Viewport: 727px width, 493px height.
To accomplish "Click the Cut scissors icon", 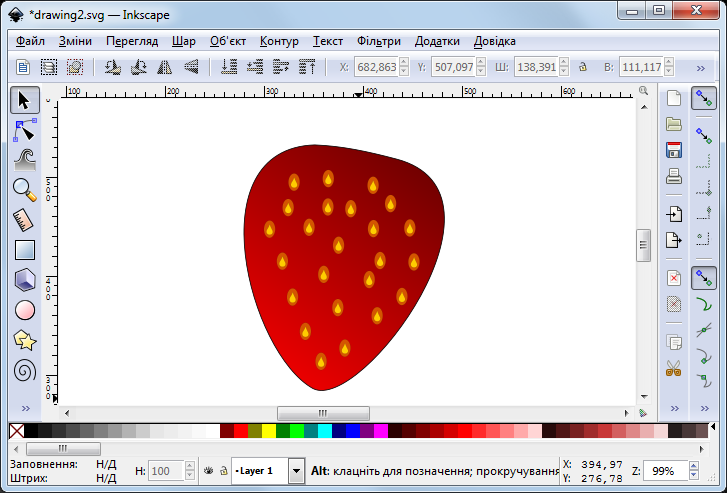I will click(674, 368).
